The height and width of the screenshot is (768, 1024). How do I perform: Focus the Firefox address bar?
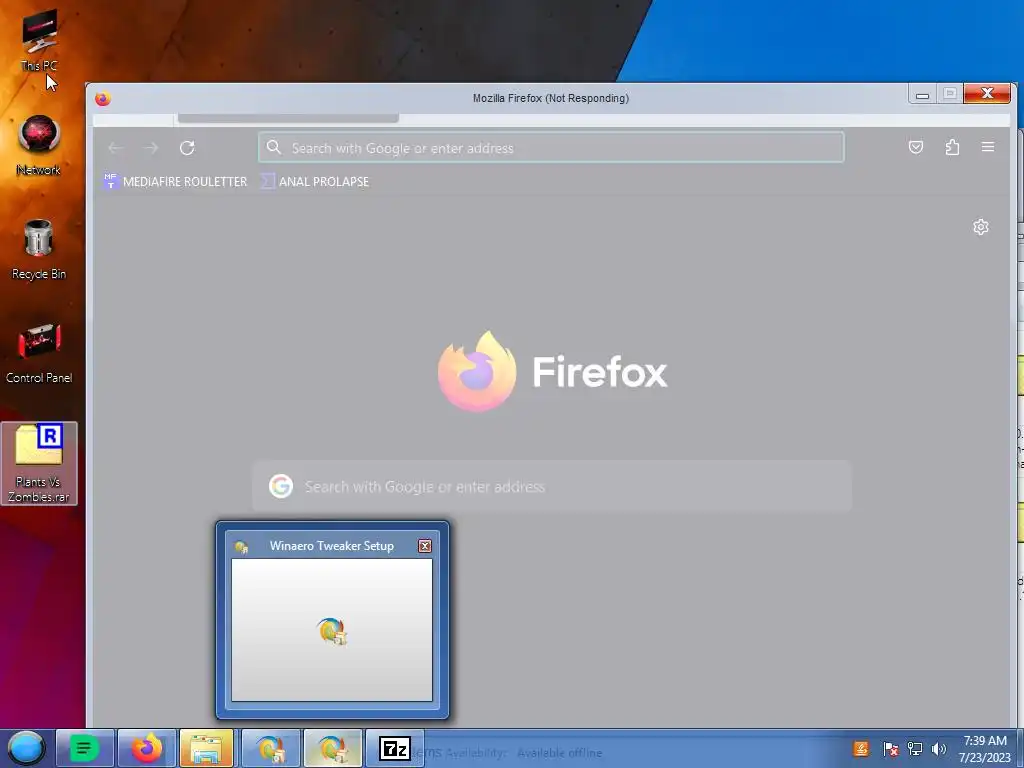pos(551,148)
